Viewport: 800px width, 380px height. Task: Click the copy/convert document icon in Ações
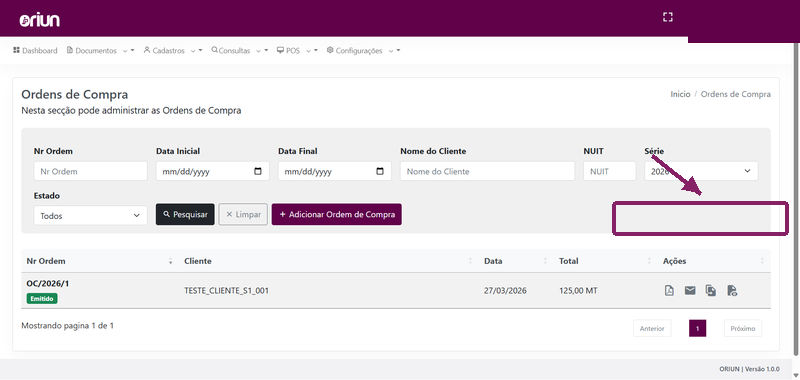pyautogui.click(x=711, y=291)
